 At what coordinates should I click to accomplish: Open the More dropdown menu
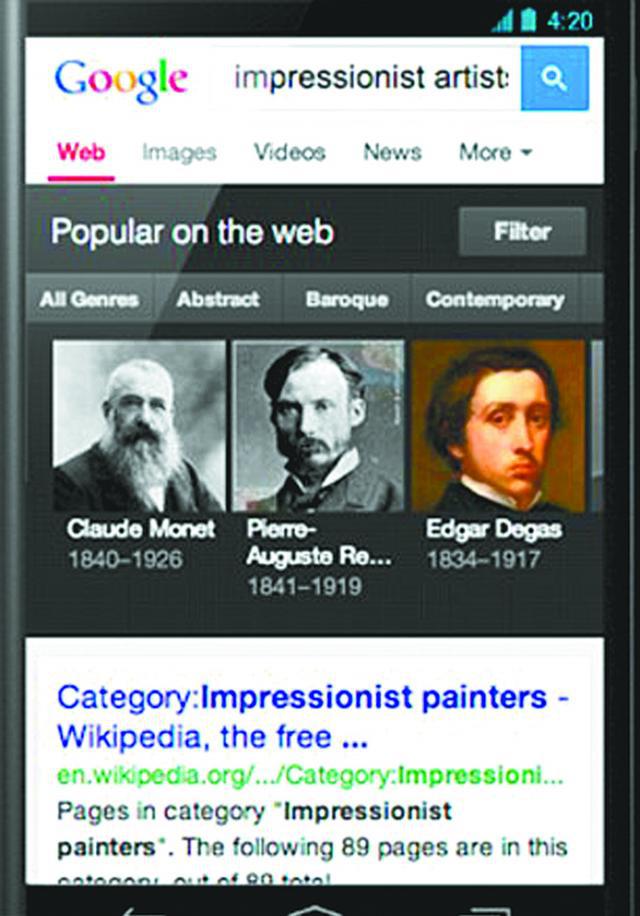coord(495,152)
